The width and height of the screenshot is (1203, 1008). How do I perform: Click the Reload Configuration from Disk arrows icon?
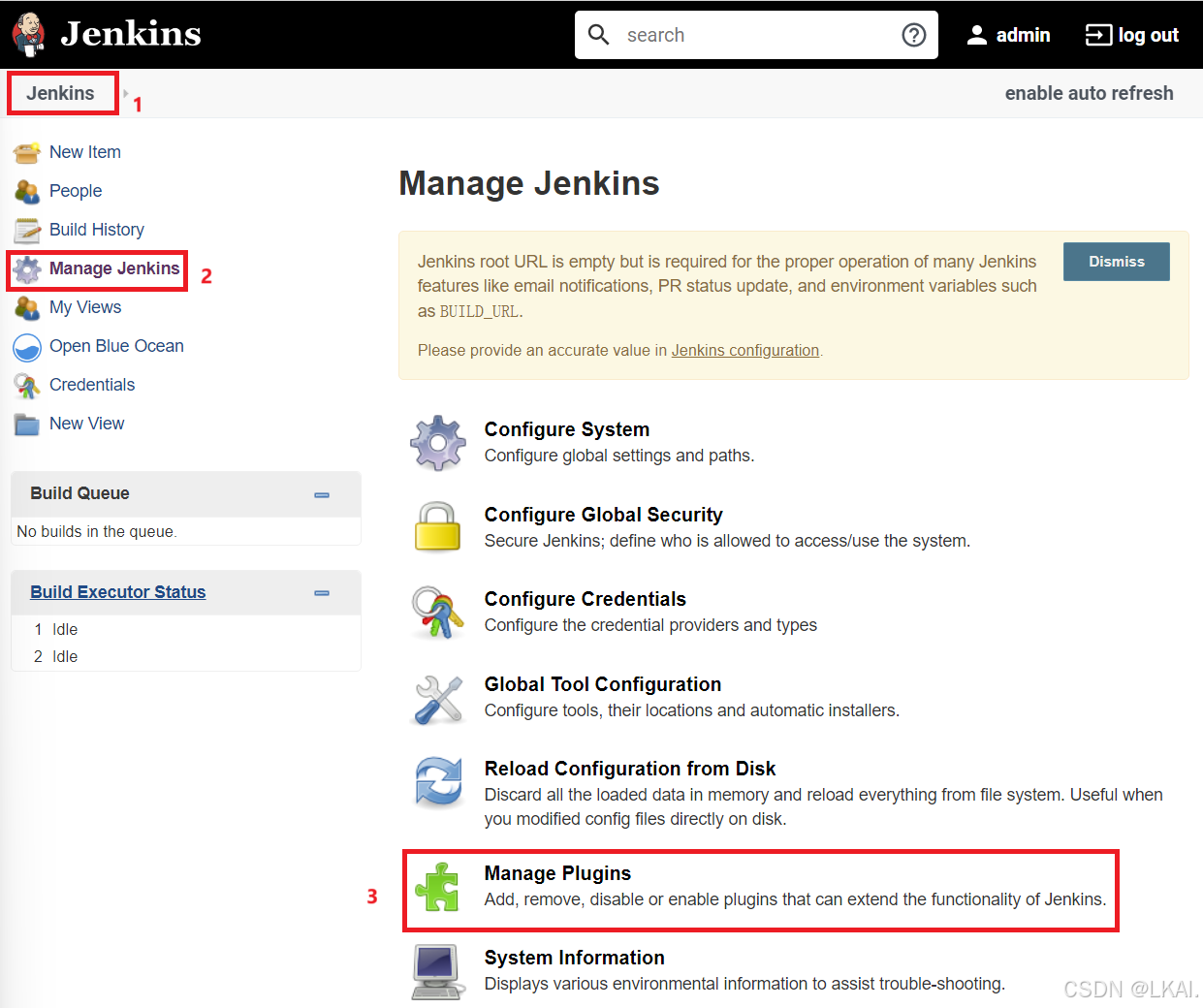pos(437,780)
